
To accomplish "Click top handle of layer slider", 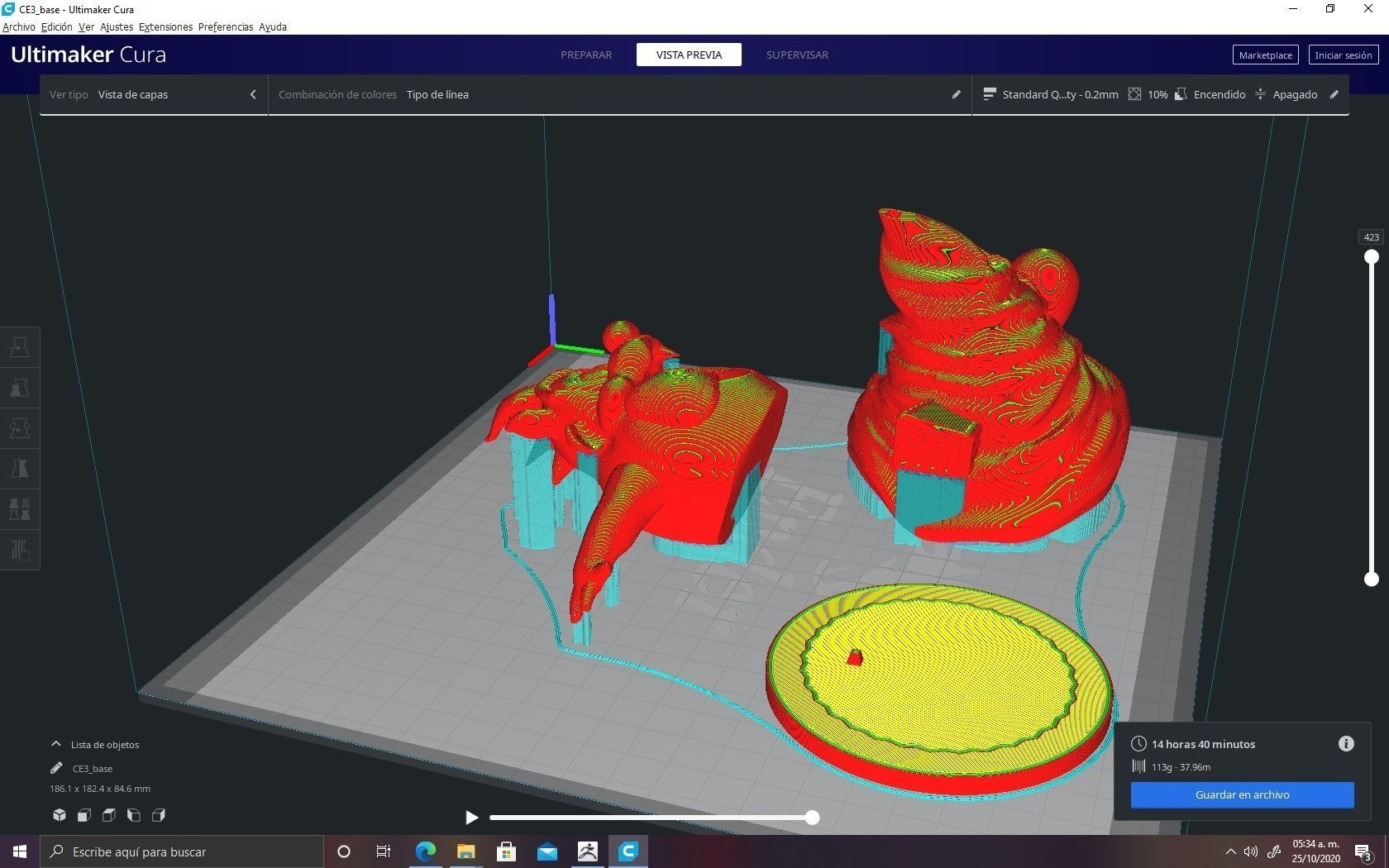I will (x=1372, y=257).
